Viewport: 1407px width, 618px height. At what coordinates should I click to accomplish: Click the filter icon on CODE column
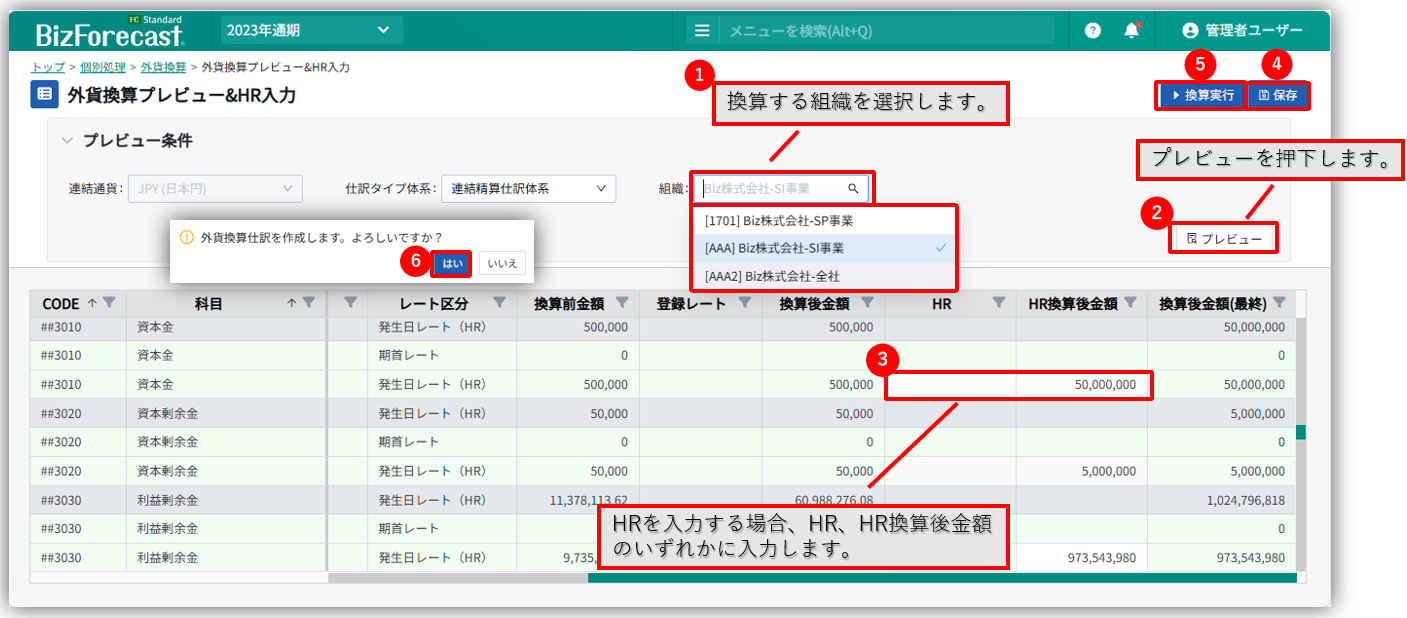(x=110, y=303)
